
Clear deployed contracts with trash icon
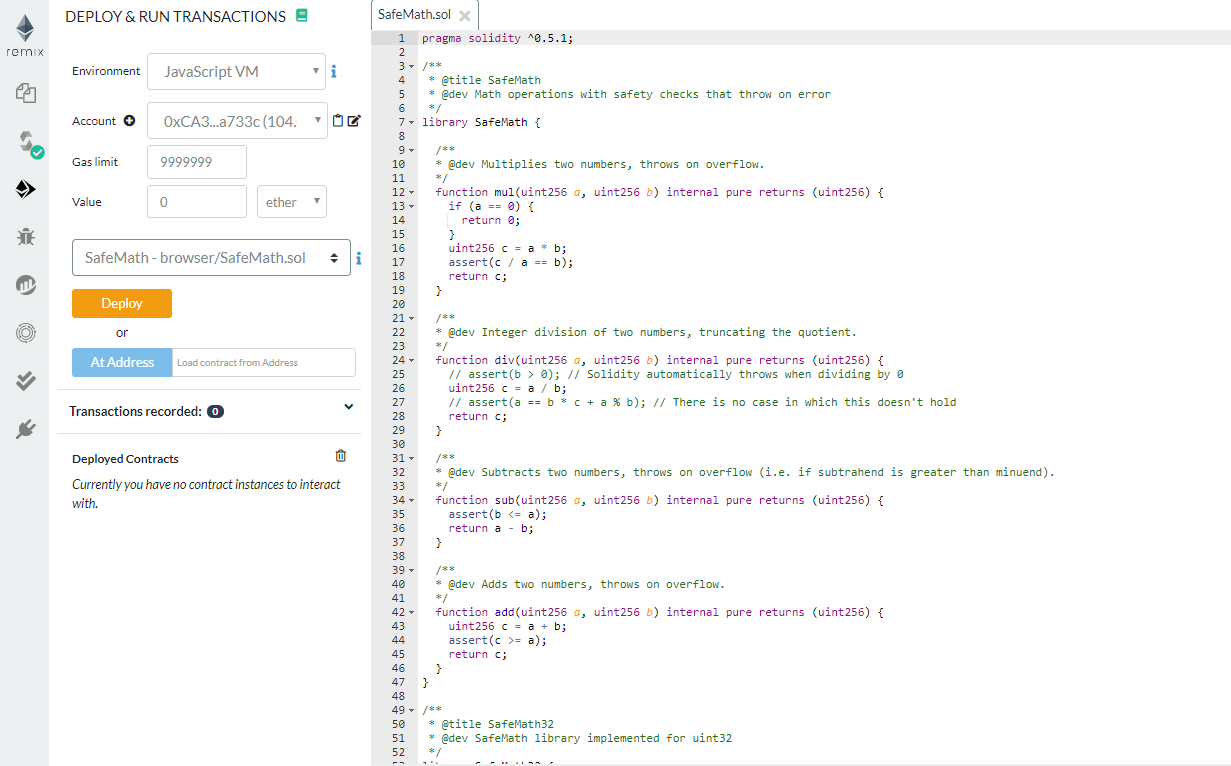click(x=341, y=456)
